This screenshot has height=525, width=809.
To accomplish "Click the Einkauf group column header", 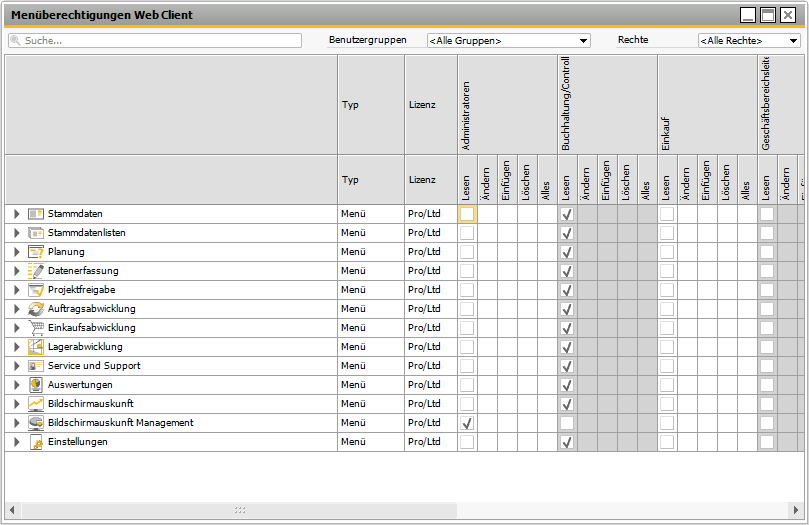I will point(707,105).
